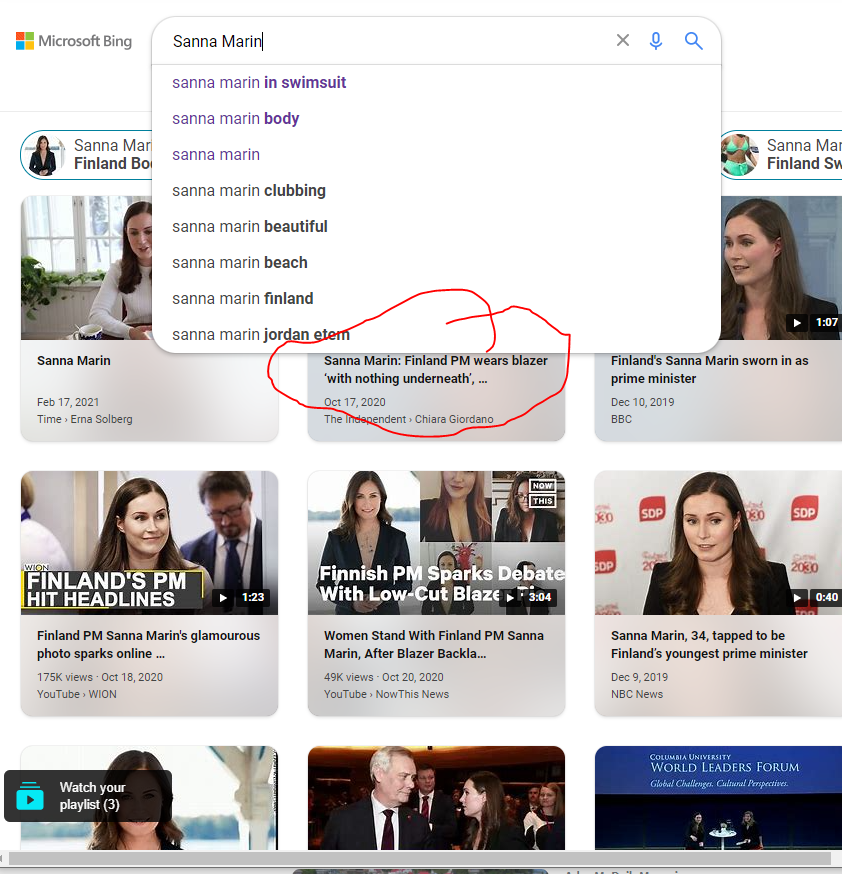
Task: Select suggestion "sanna marin body"
Action: pyautogui.click(x=236, y=119)
